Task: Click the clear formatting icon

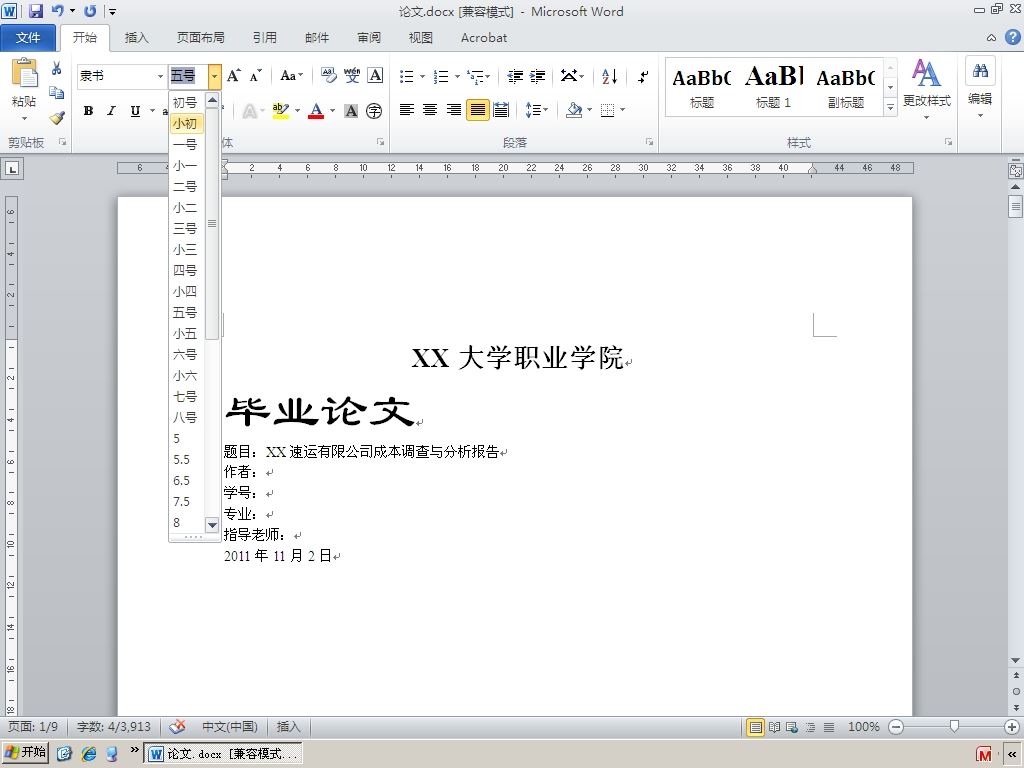Action: coord(328,76)
